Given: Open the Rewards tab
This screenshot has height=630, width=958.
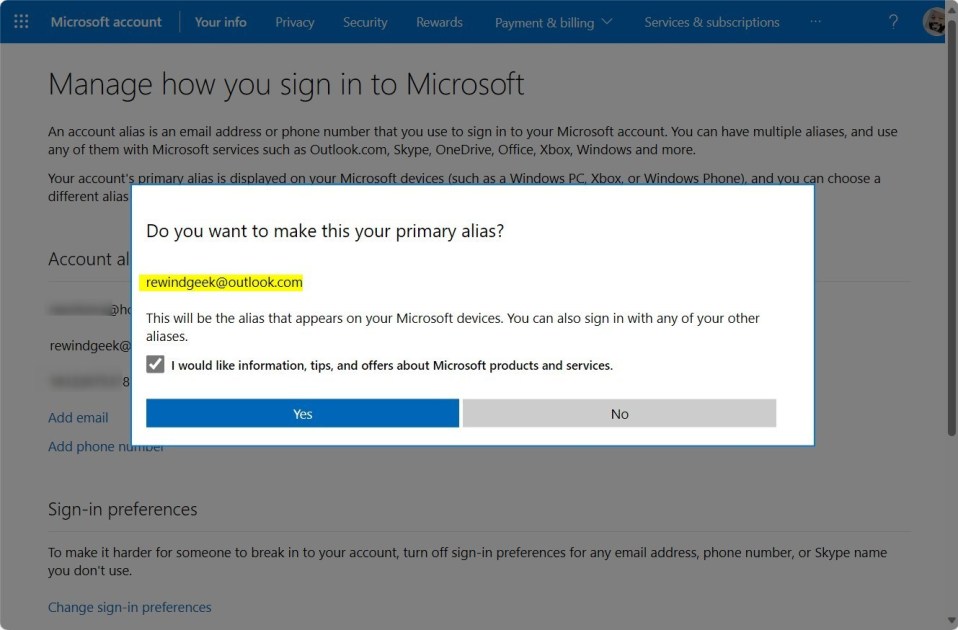Looking at the screenshot, I should (439, 22).
